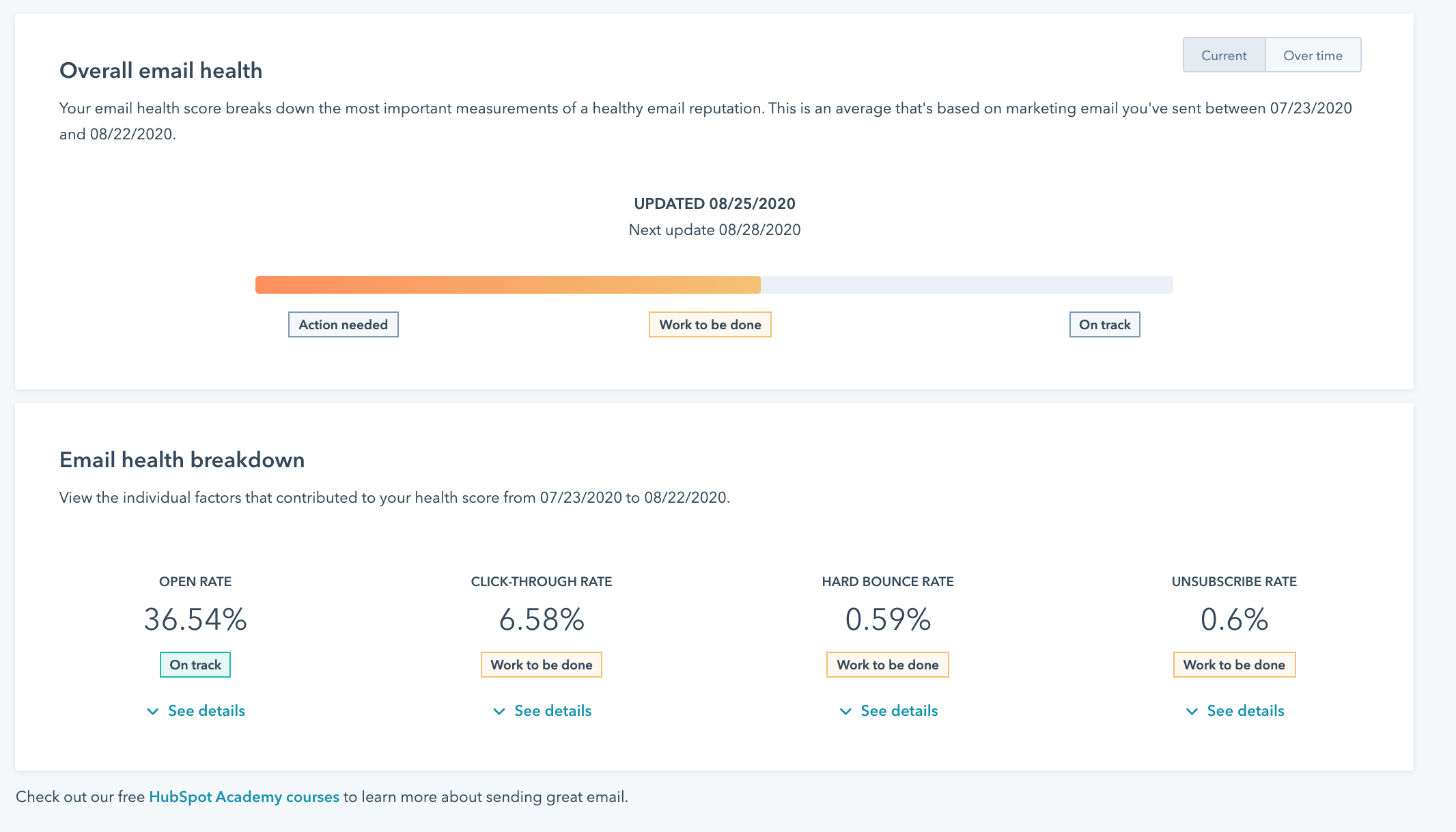This screenshot has width=1456, height=832.
Task: Click the chevron icon beside Open Rate details
Action: pos(153,712)
